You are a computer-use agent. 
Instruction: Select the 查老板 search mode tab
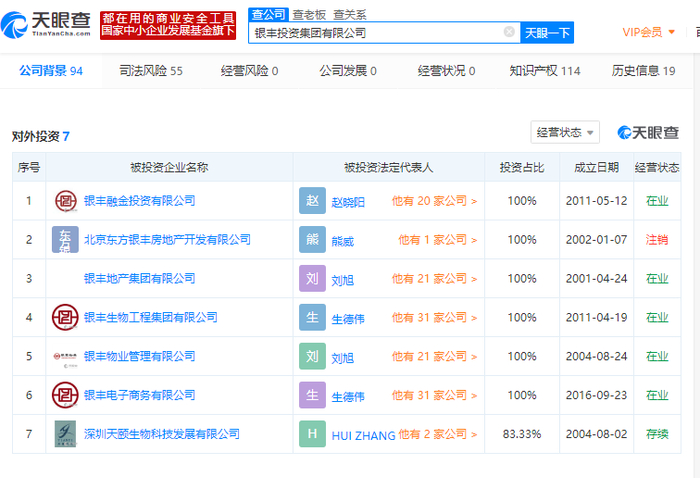[x=309, y=14]
